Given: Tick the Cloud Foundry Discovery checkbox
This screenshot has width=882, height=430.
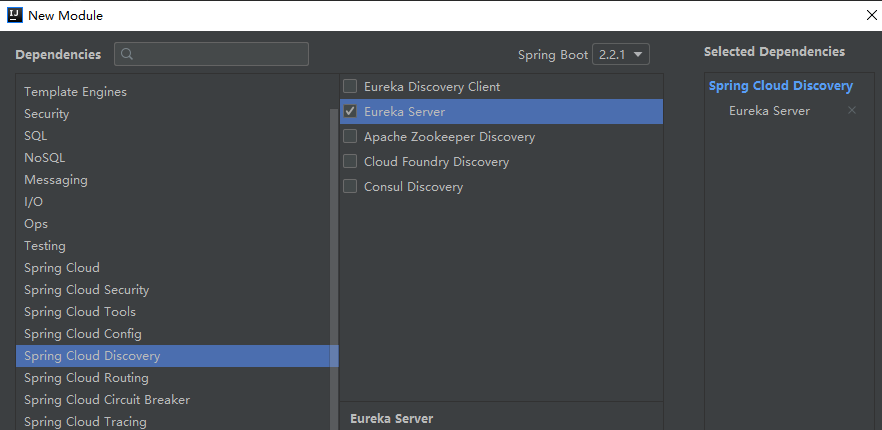Looking at the screenshot, I should (x=350, y=162).
